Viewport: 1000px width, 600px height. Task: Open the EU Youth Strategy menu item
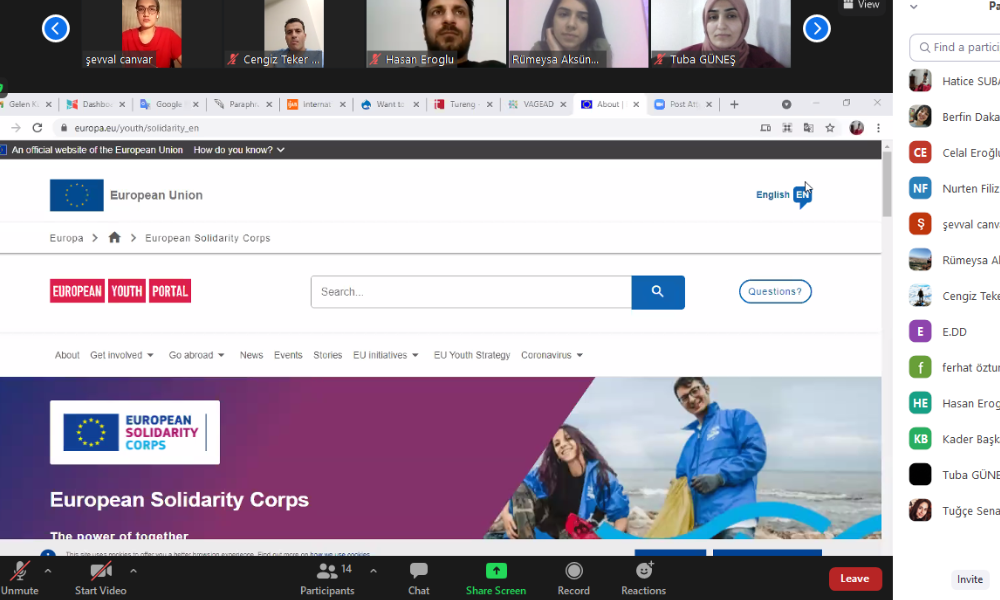click(472, 355)
